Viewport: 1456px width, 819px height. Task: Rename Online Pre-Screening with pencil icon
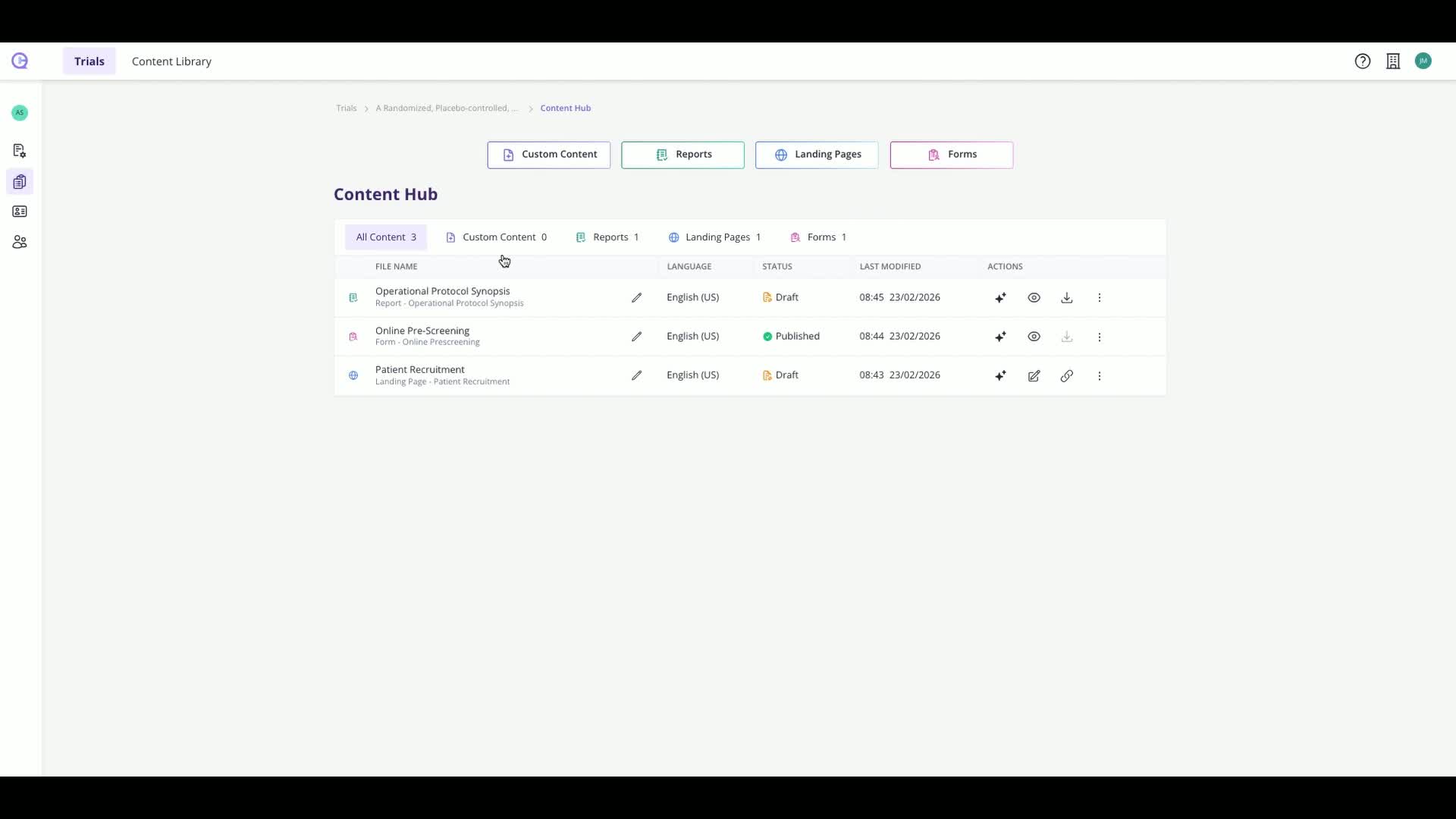(x=636, y=337)
